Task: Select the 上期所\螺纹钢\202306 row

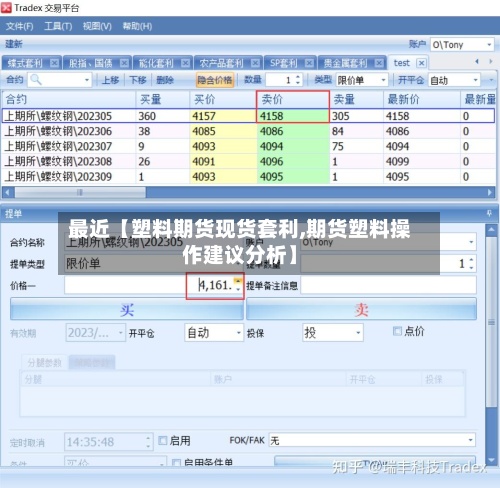Action: [248, 131]
